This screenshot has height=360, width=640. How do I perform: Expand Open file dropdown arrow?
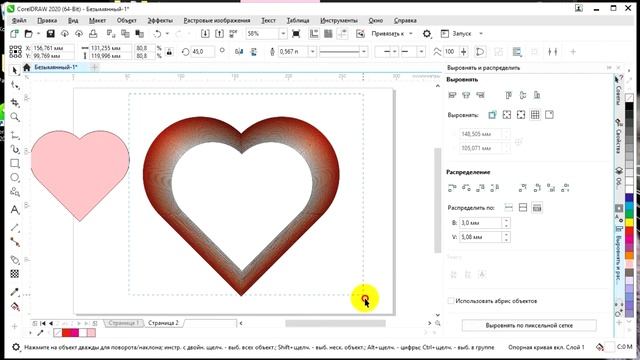pos(38,33)
